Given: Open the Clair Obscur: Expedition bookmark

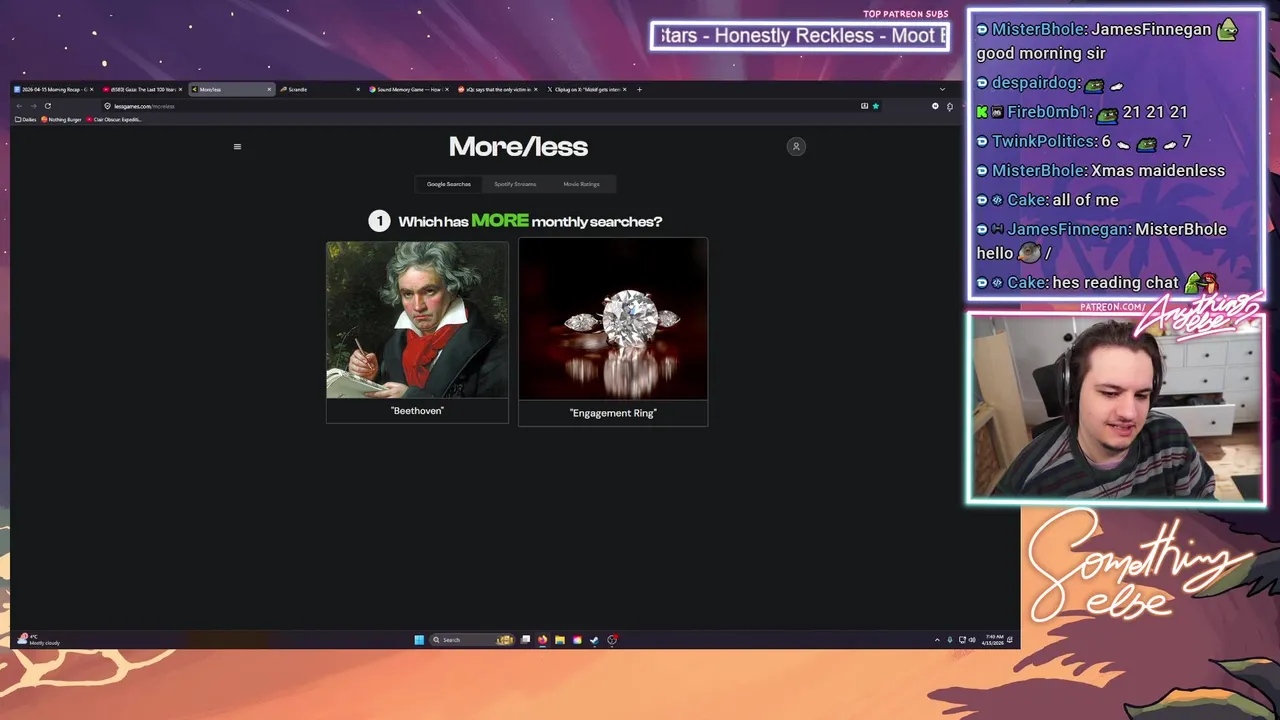Looking at the screenshot, I should coord(114,119).
